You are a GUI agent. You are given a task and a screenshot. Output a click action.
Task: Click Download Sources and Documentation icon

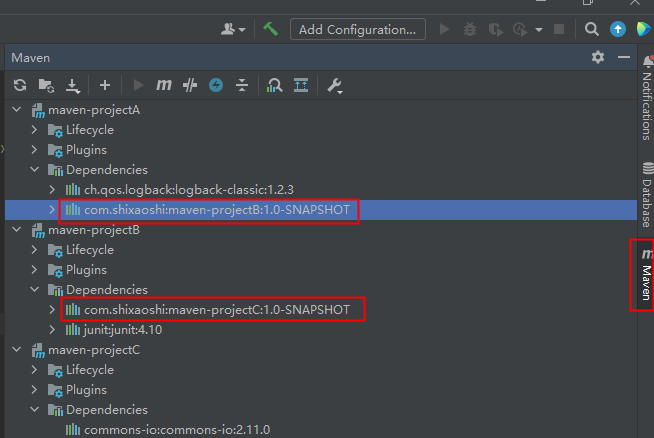tap(73, 86)
